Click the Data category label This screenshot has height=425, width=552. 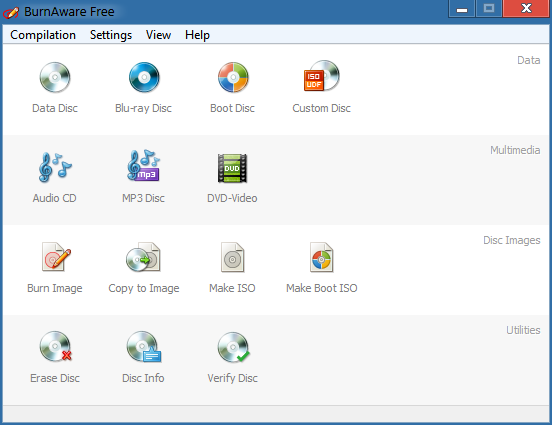pos(528,60)
